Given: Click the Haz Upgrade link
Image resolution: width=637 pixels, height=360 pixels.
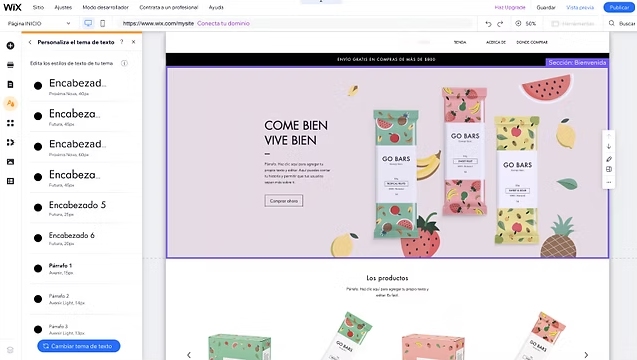Looking at the screenshot, I should pyautogui.click(x=510, y=7).
